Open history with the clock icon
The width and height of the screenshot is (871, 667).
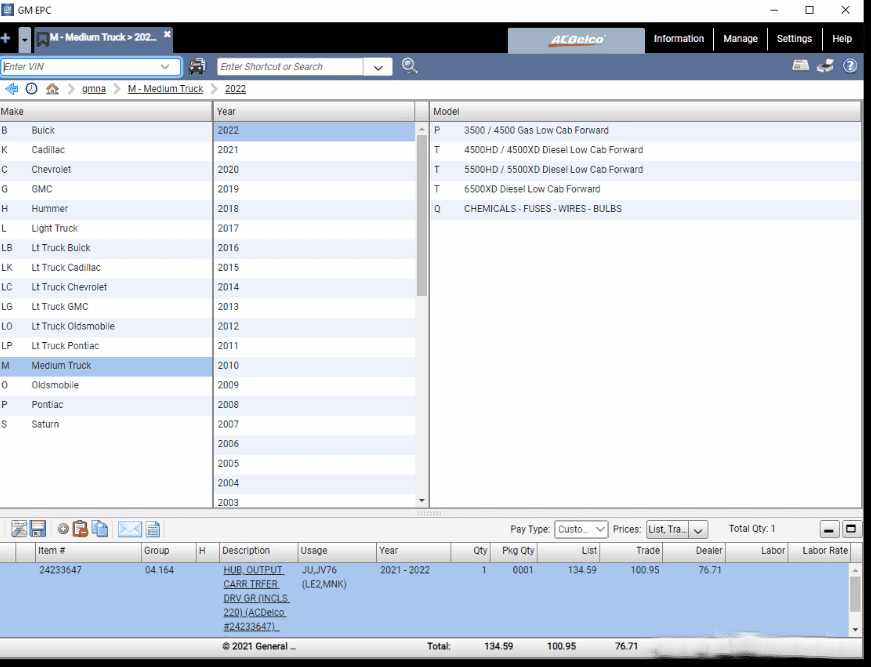pyautogui.click(x=32, y=89)
